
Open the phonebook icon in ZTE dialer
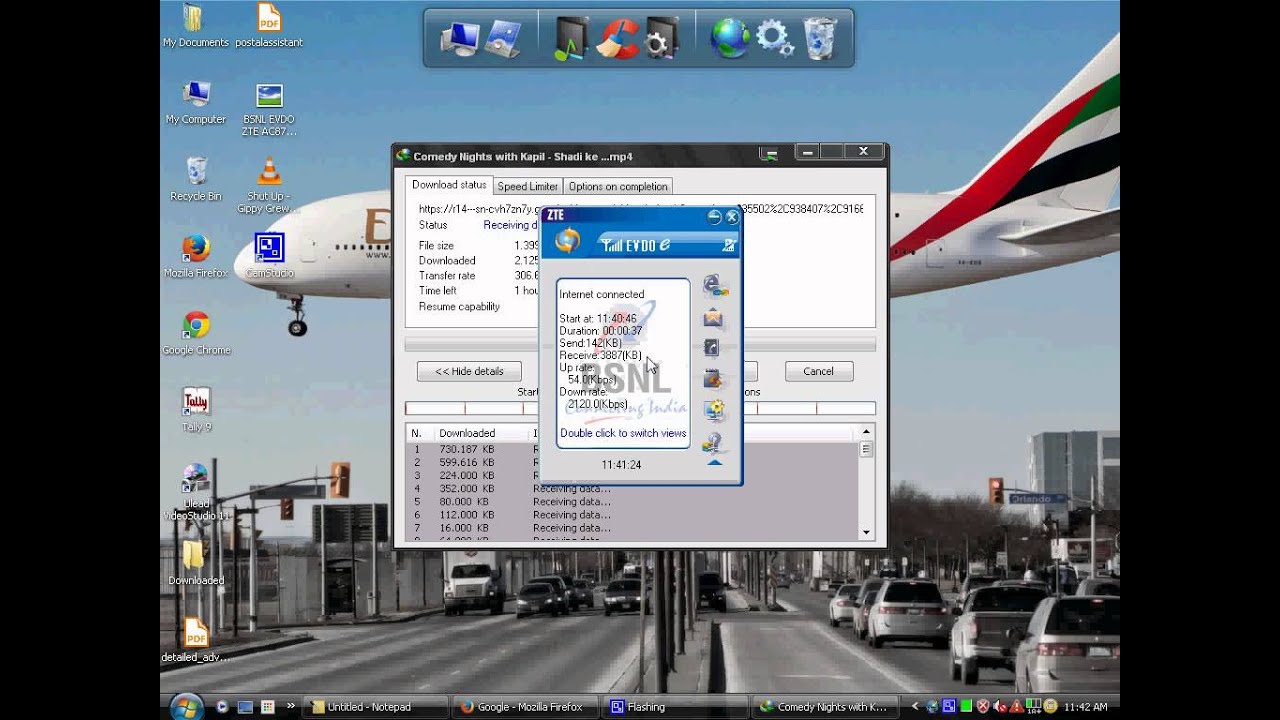pyautogui.click(x=712, y=348)
